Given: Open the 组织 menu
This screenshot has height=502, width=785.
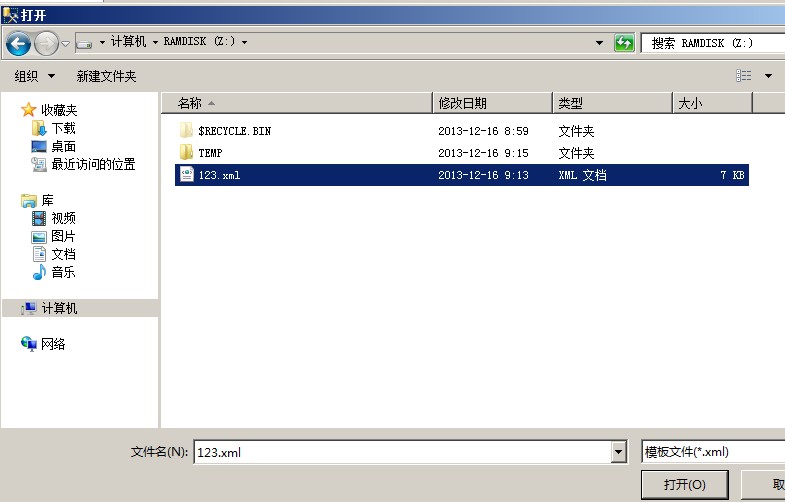Looking at the screenshot, I should [x=35, y=76].
